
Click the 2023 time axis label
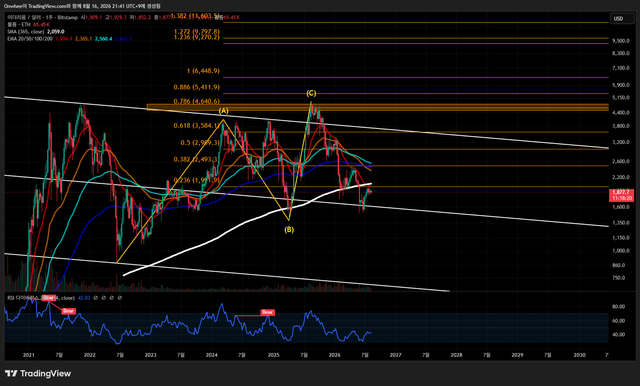click(x=151, y=355)
